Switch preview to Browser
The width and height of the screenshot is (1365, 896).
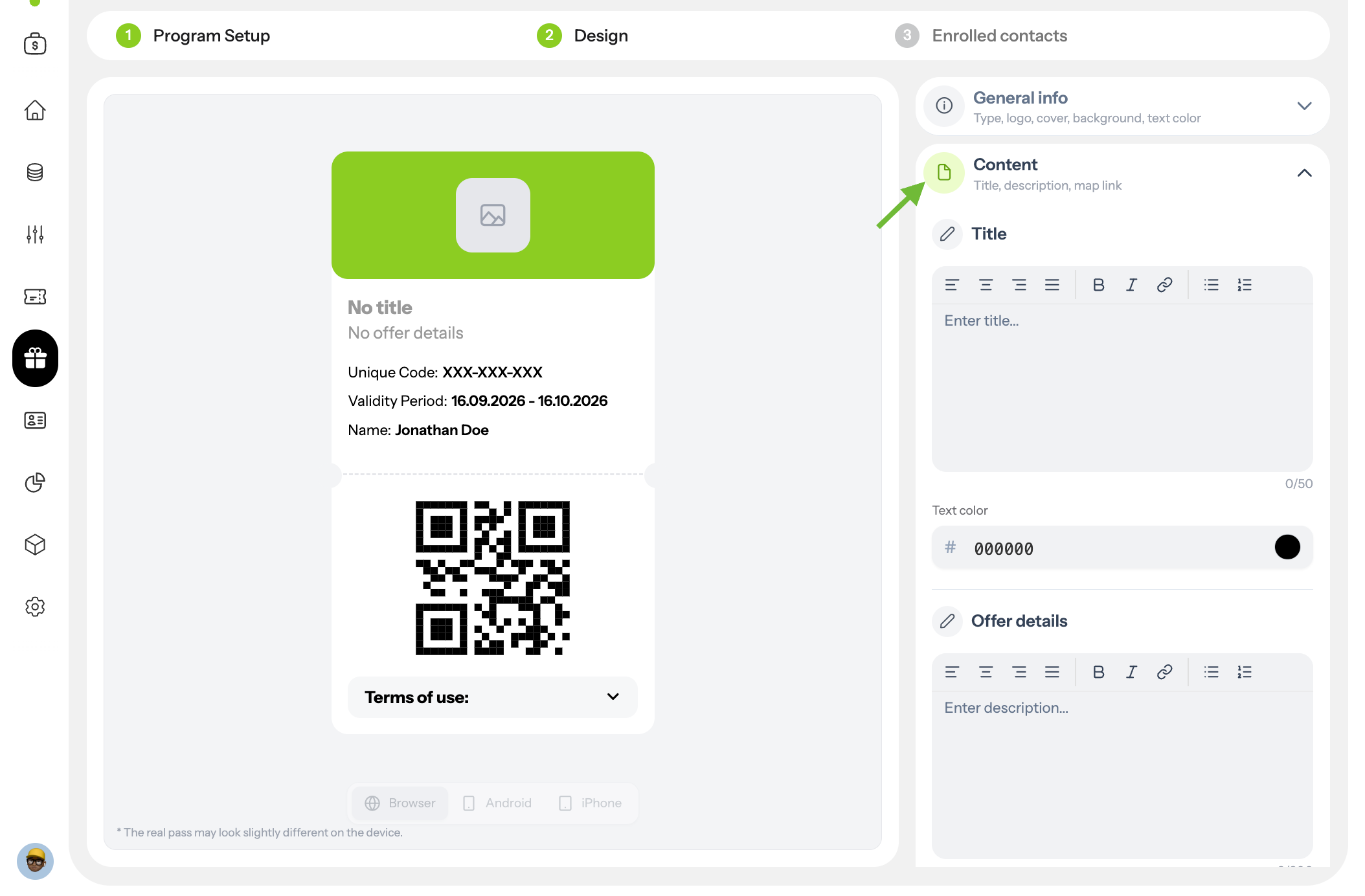[x=400, y=803]
